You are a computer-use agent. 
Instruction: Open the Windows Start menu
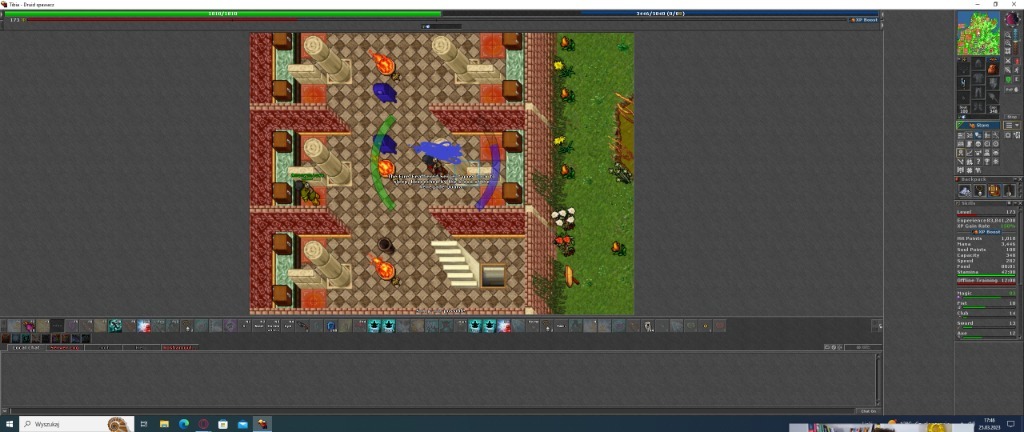point(9,424)
